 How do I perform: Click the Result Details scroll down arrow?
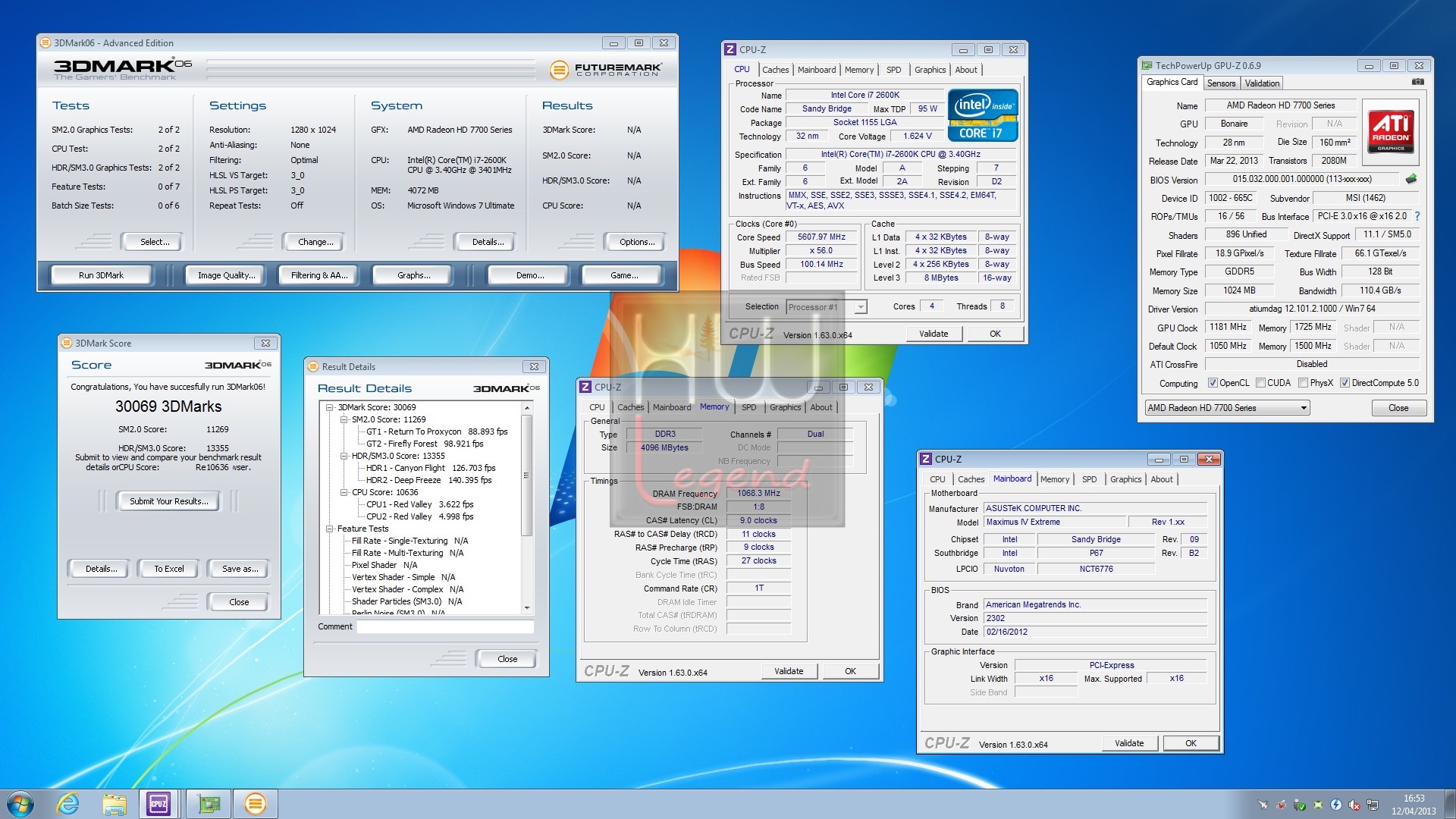[526, 607]
